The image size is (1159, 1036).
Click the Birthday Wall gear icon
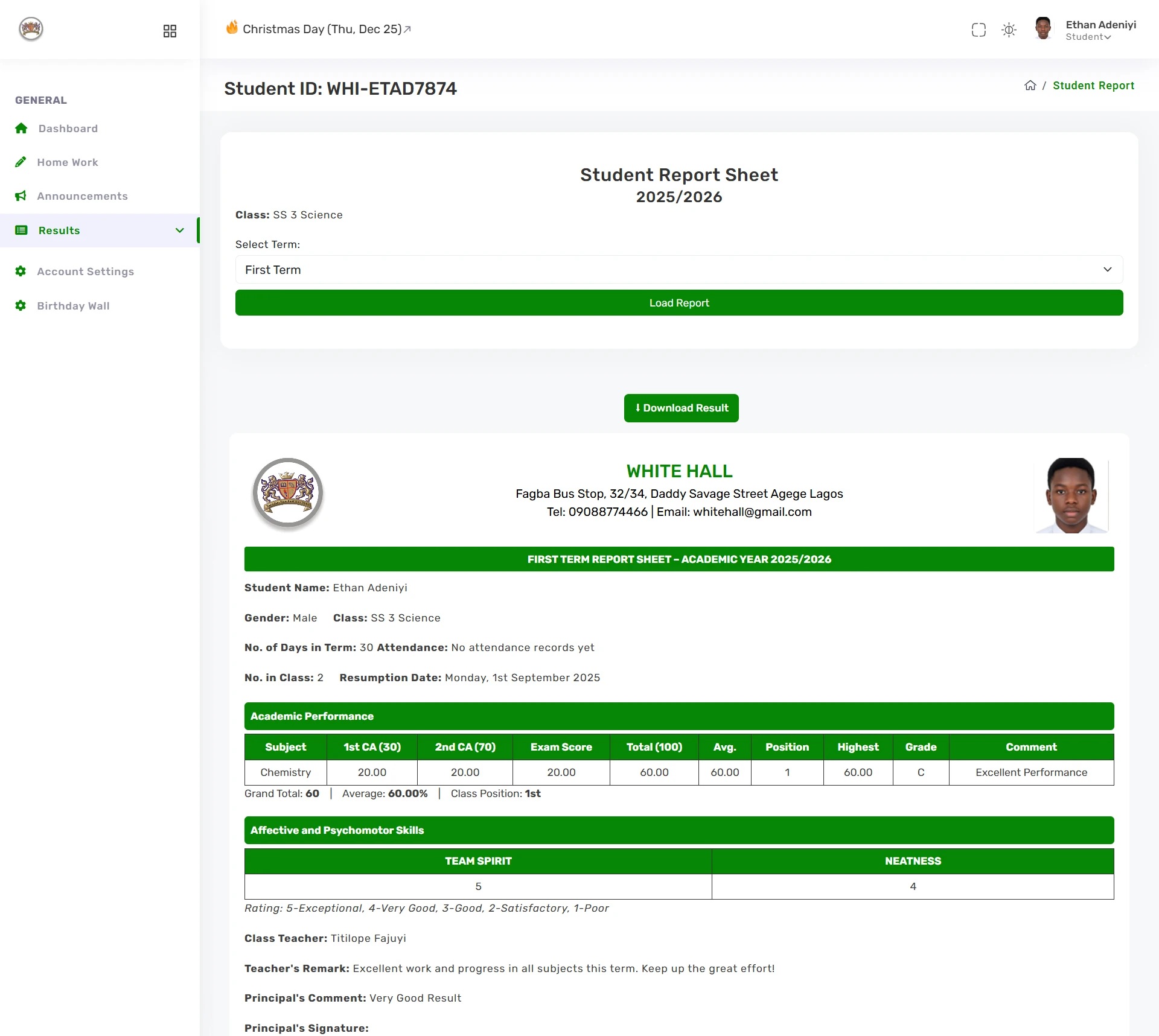(x=21, y=305)
